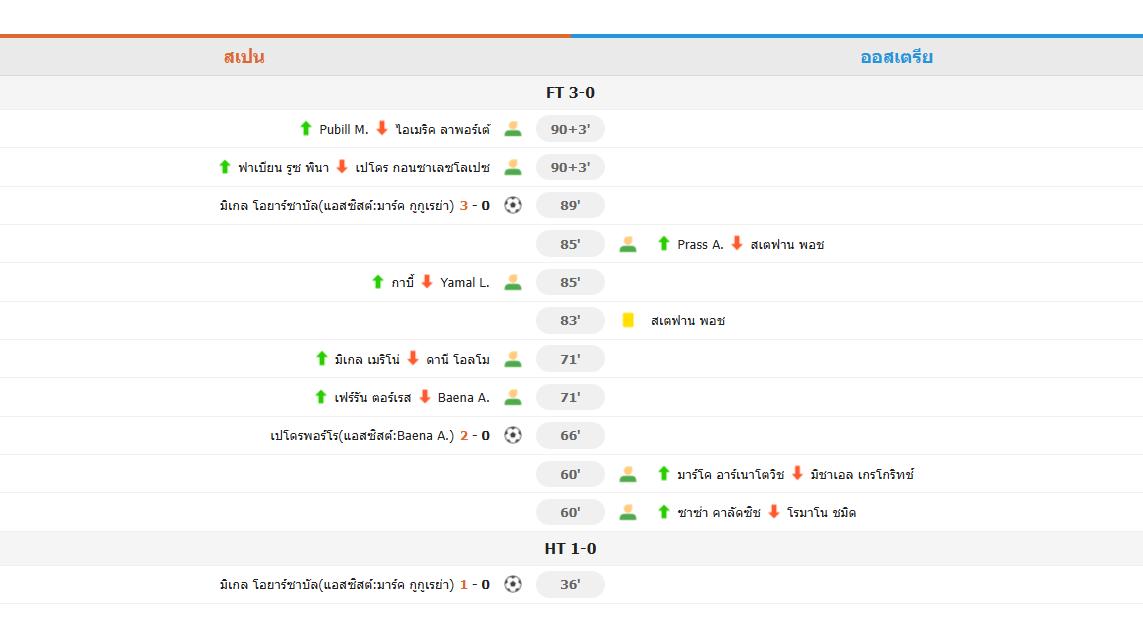Click the goal ball icon at 66'
Screen dimensions: 1143x620
[513, 436]
